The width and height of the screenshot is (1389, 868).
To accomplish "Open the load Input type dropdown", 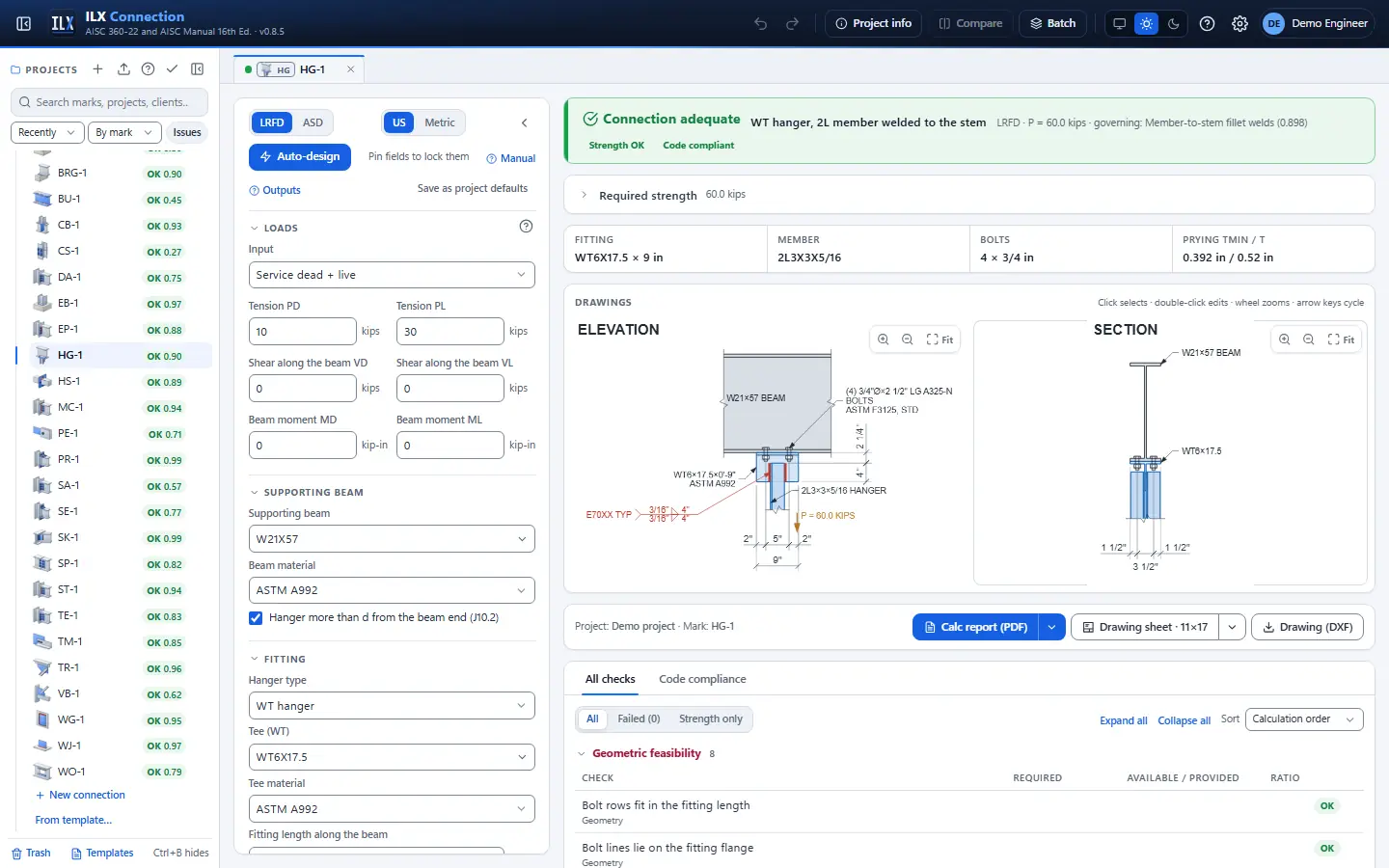I will click(x=392, y=275).
